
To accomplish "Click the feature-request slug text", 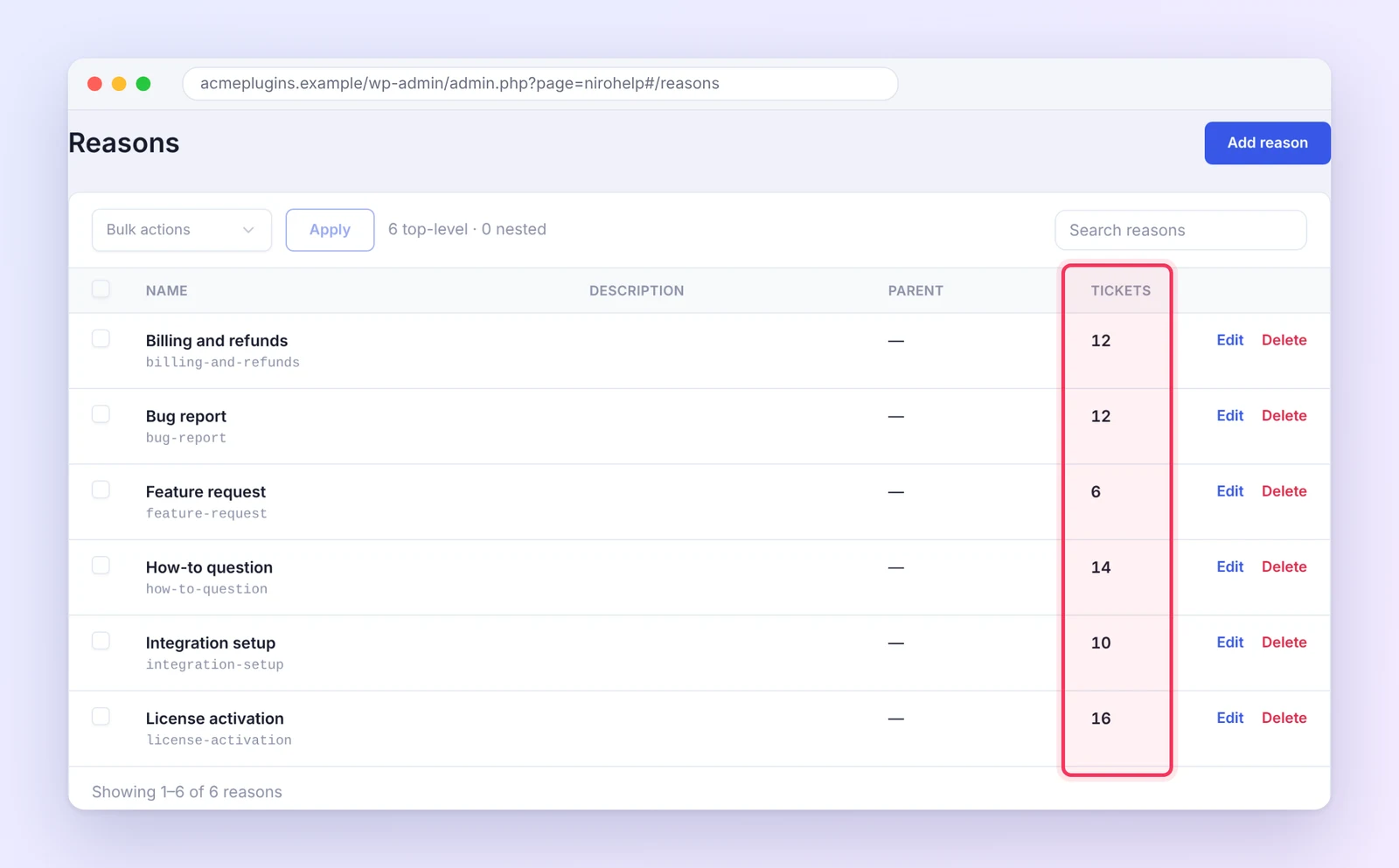I will (x=206, y=514).
